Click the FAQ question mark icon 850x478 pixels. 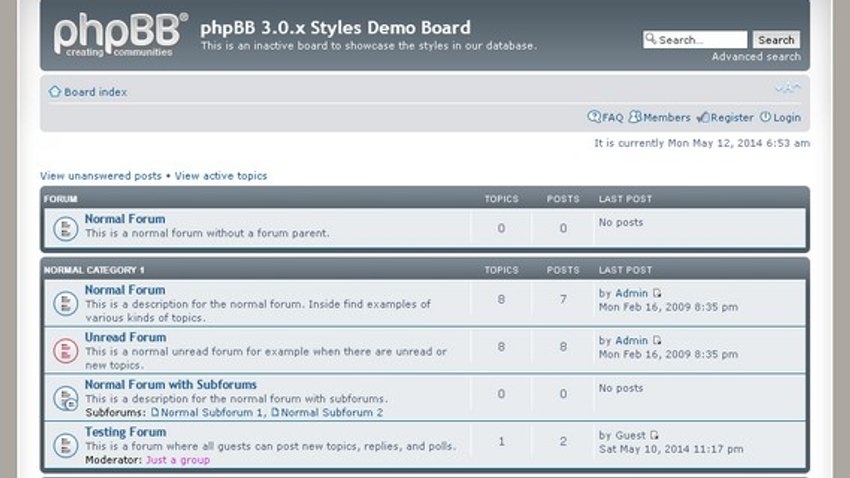[x=594, y=117]
